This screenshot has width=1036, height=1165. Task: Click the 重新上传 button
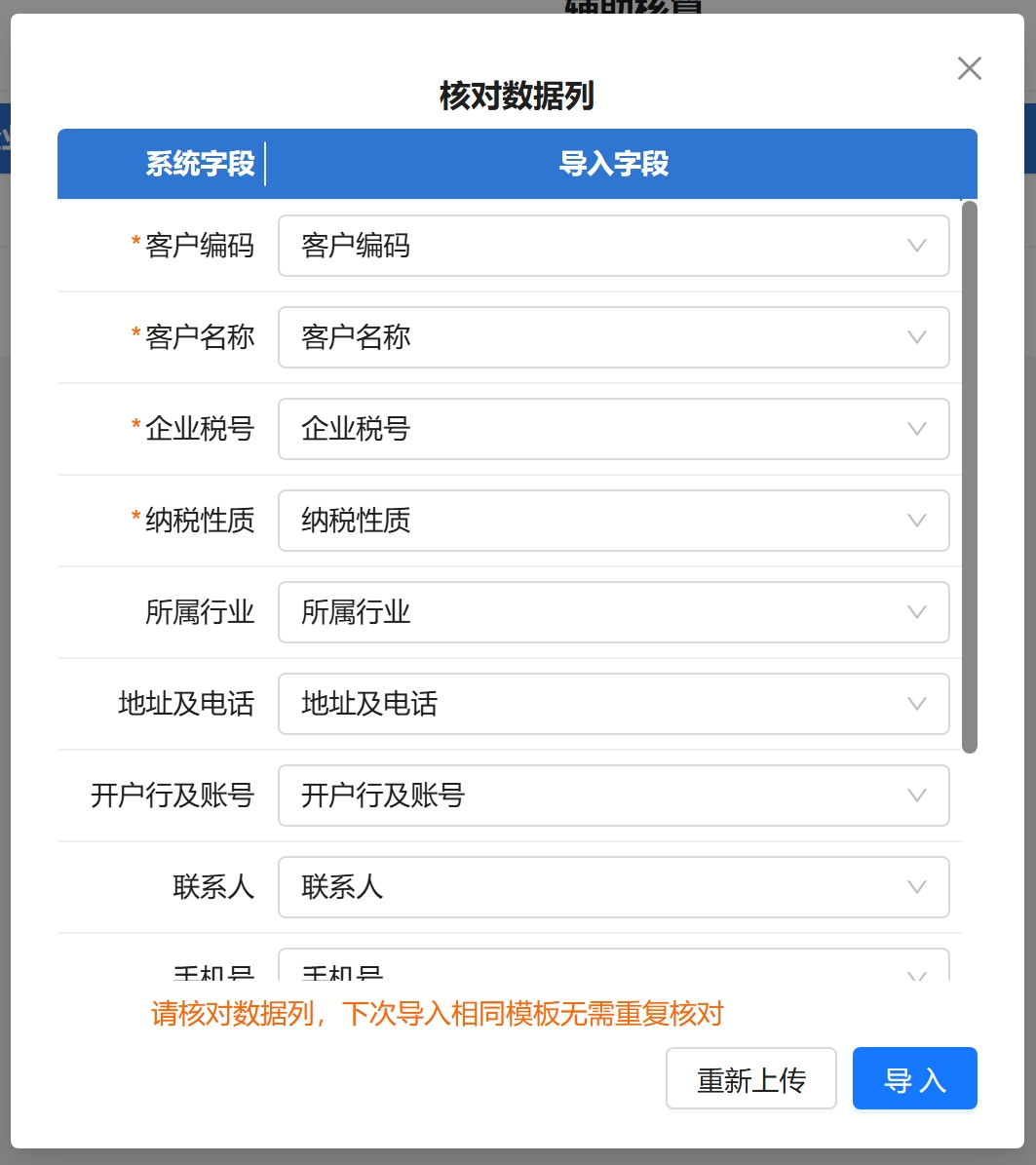(x=750, y=1079)
